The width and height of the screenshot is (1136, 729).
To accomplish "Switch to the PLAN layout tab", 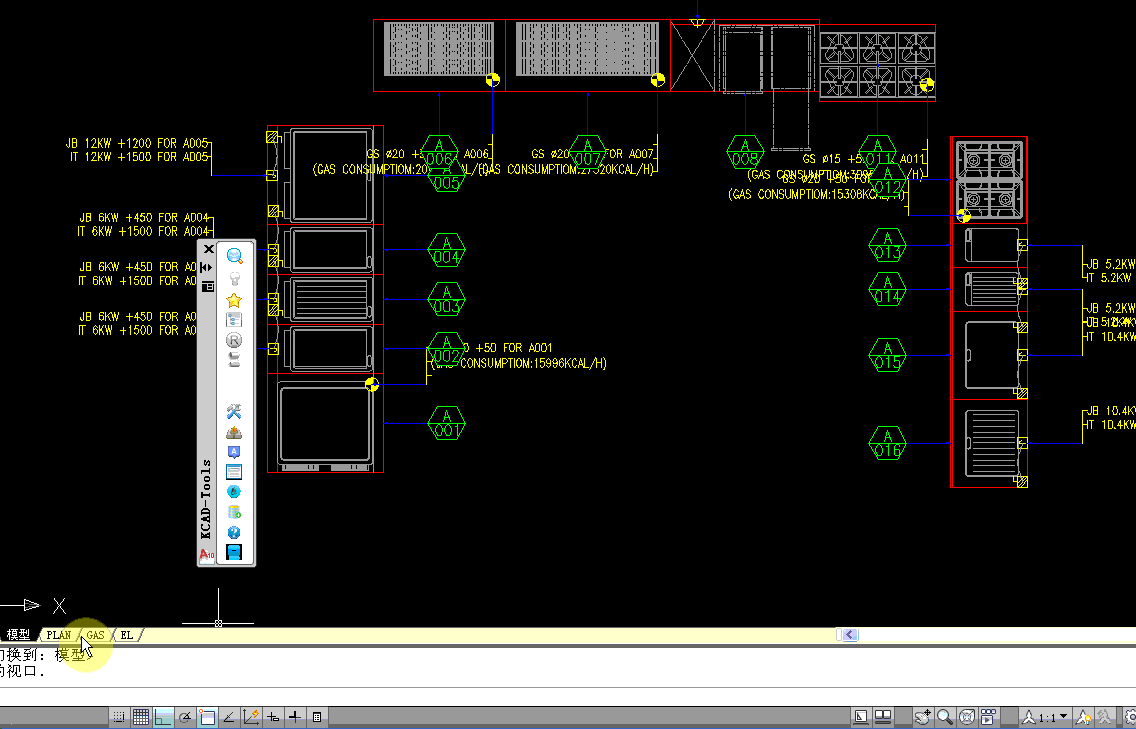I will point(59,635).
